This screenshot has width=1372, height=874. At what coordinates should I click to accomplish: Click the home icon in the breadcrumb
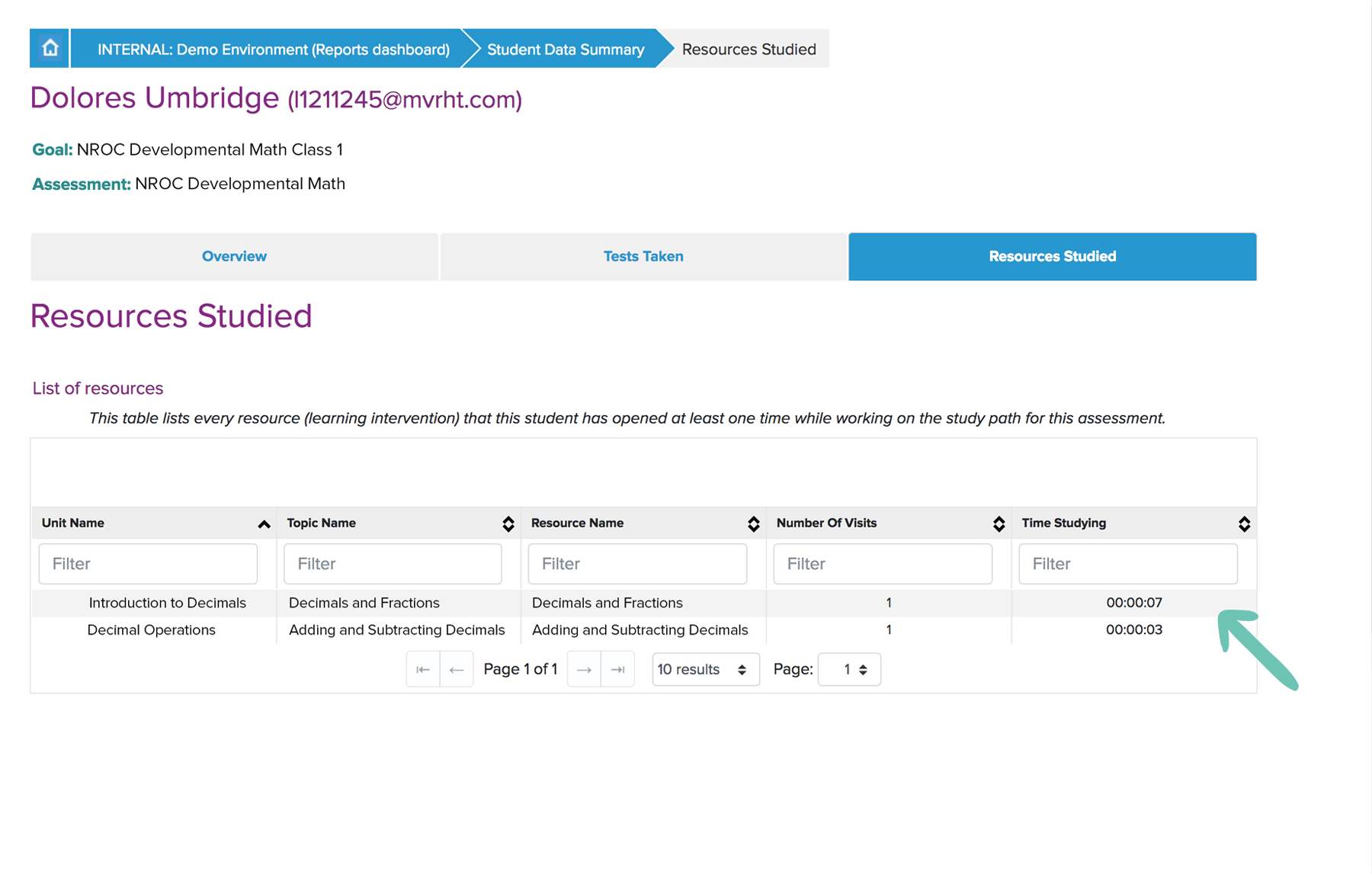tap(49, 48)
